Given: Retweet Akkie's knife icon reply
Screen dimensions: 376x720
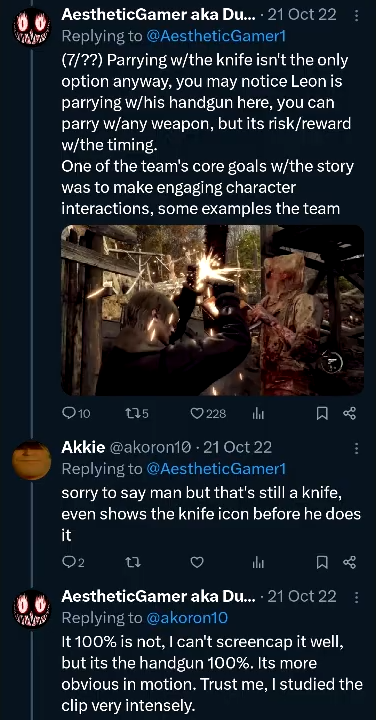Looking at the screenshot, I should coord(133,562).
